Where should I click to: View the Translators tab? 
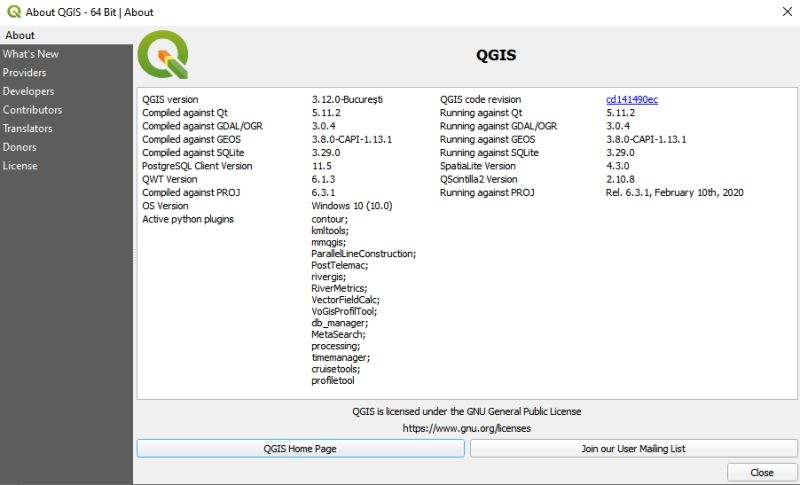66,129
